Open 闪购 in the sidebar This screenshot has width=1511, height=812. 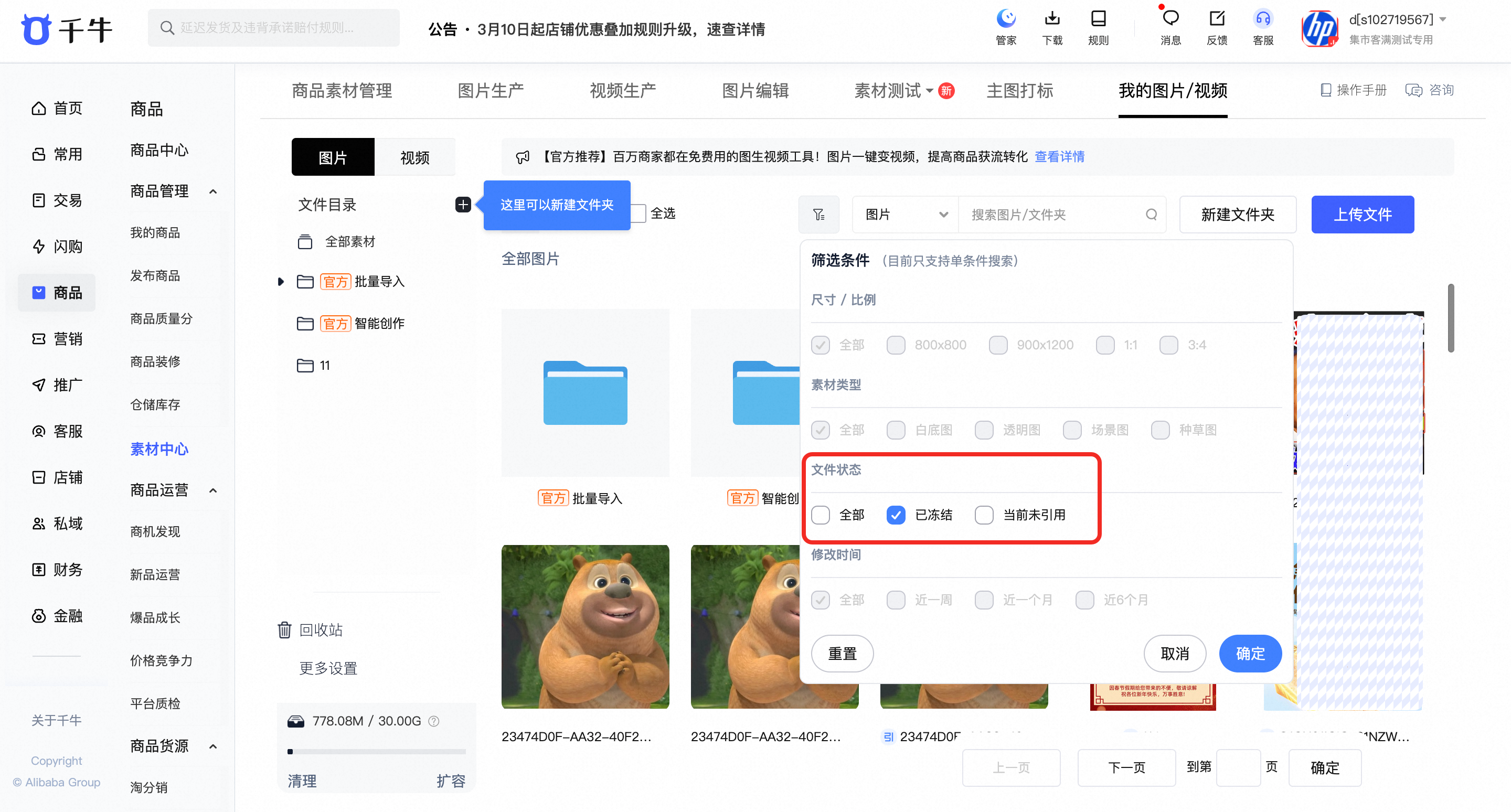tap(56, 246)
